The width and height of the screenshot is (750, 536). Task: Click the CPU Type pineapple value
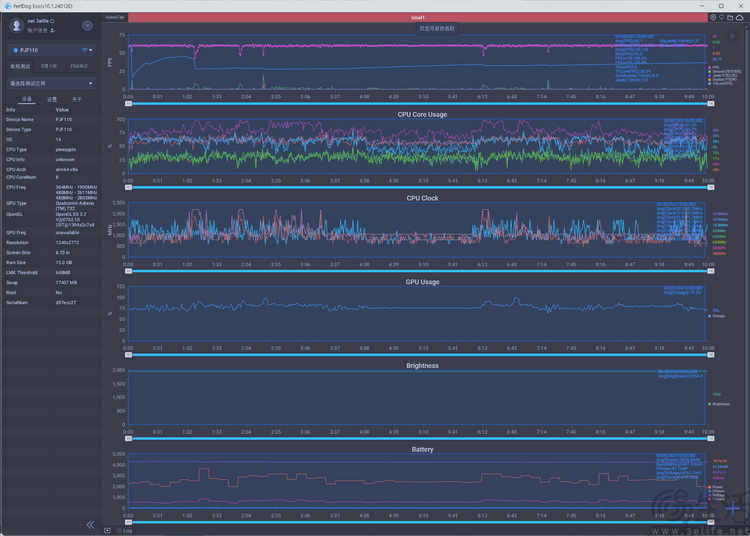[66, 150]
